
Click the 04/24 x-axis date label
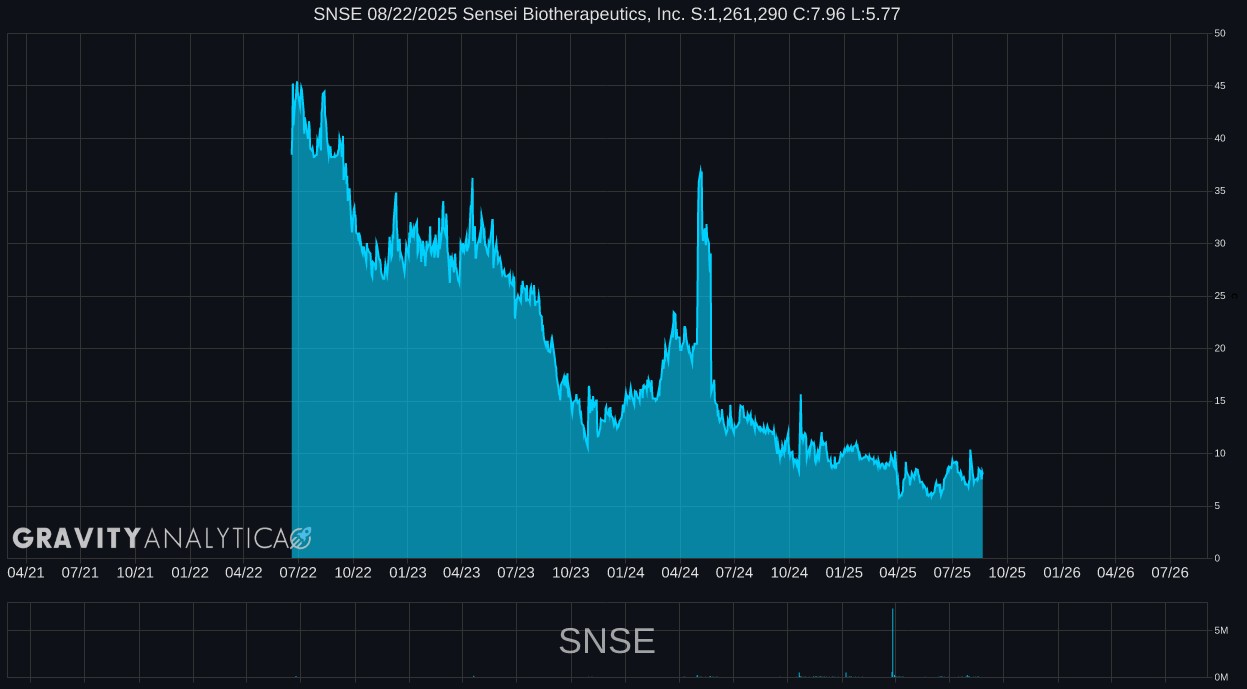[680, 573]
